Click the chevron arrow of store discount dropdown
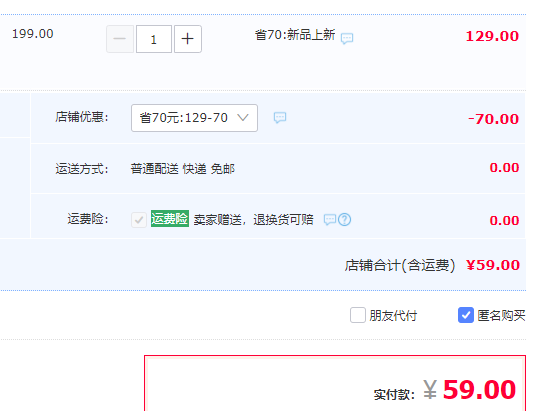Viewport: 536px width, 411px height. 243,118
